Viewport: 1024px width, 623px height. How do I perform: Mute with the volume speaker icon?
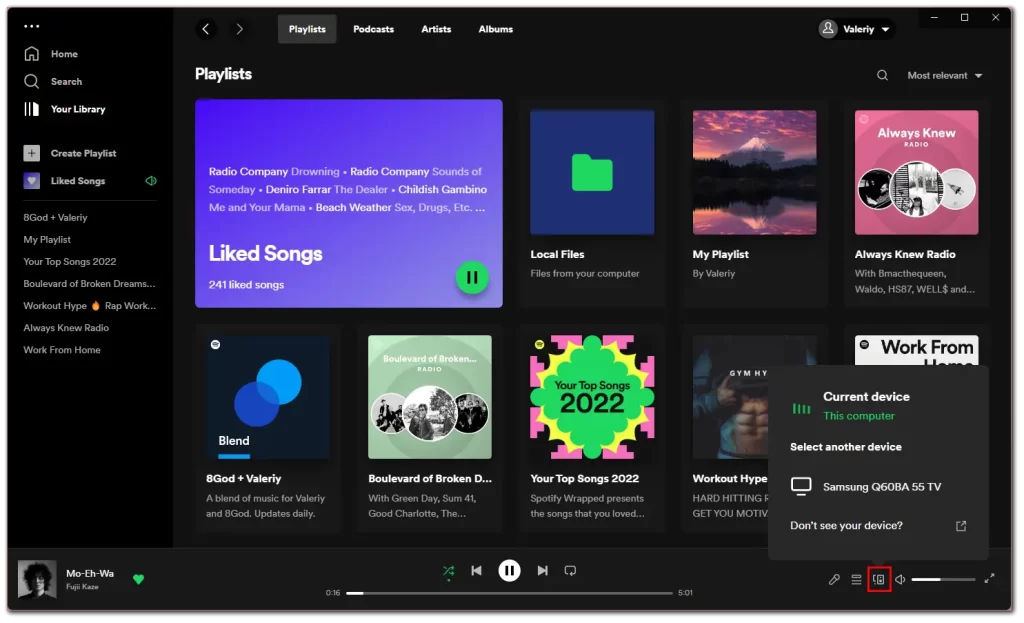point(901,579)
